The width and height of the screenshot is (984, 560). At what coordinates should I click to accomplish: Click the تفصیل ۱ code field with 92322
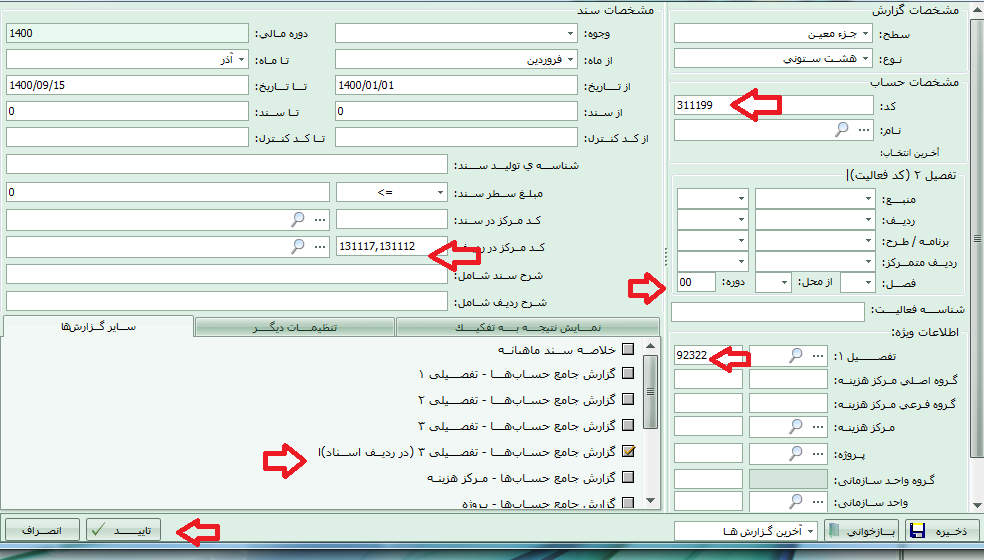coord(708,355)
